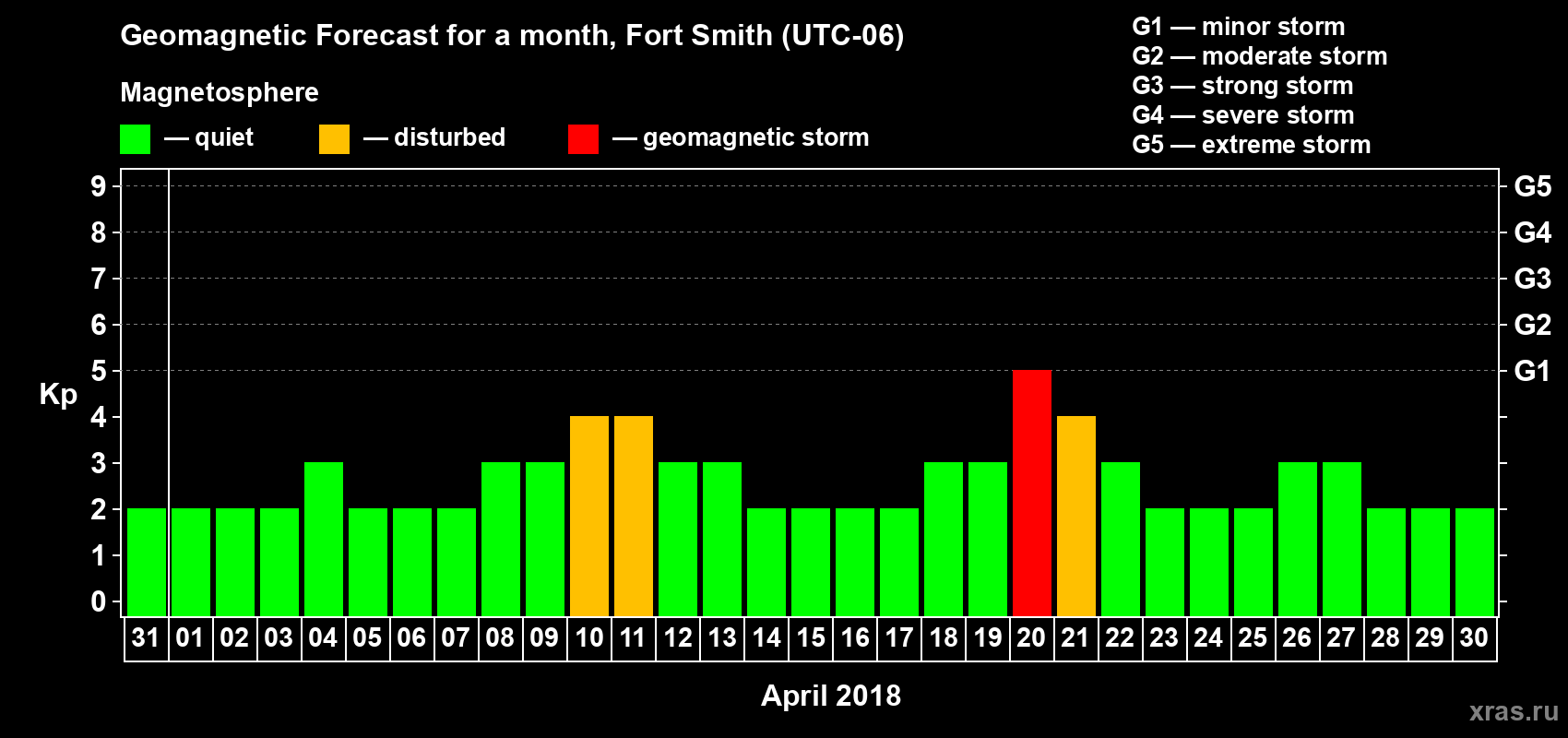1568x738 pixels.
Task: Click date label 24 on the axis
Action: pyautogui.click(x=1208, y=637)
